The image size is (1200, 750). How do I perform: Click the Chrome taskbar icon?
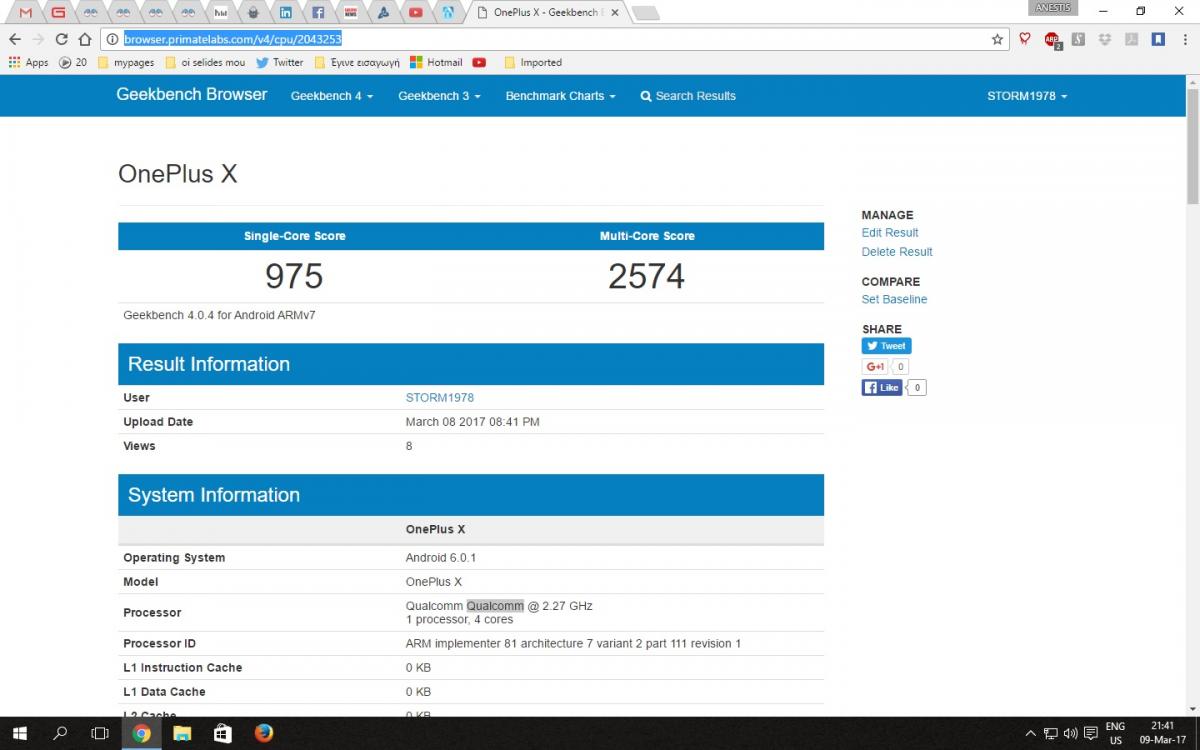click(141, 733)
